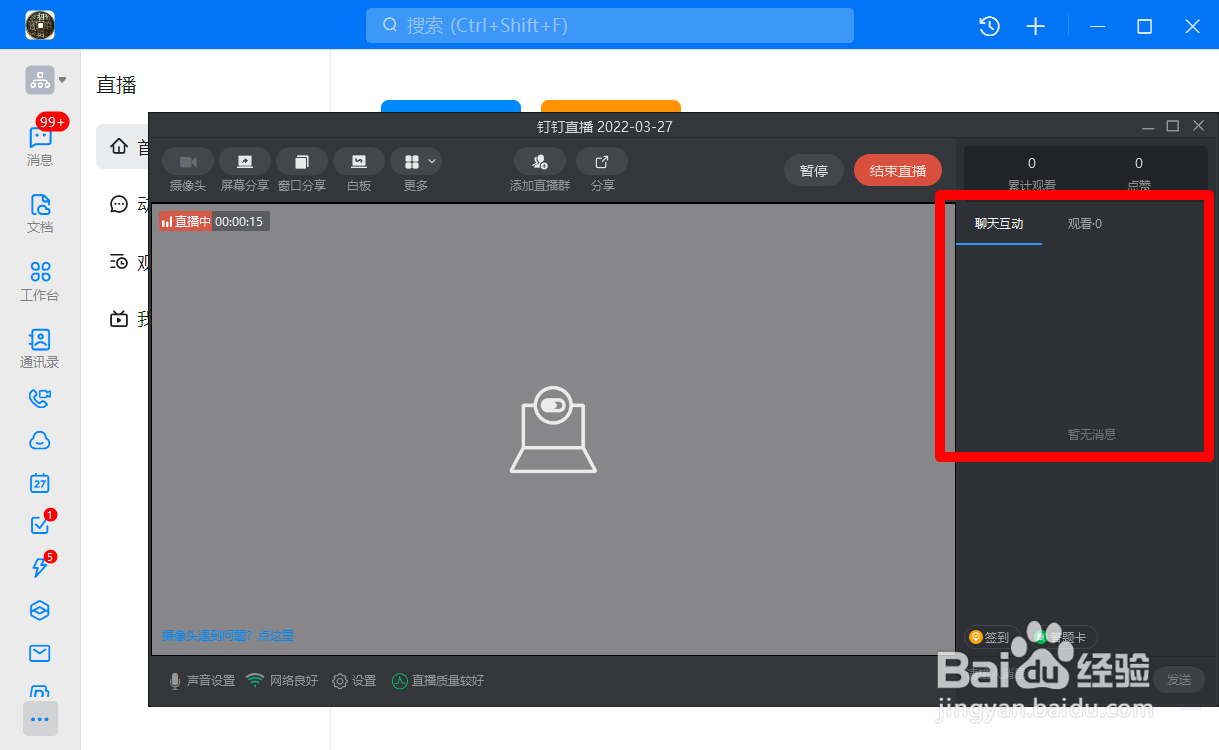Open the stacked-layers project icon in sidebar
1219x750 pixels.
coord(40,610)
